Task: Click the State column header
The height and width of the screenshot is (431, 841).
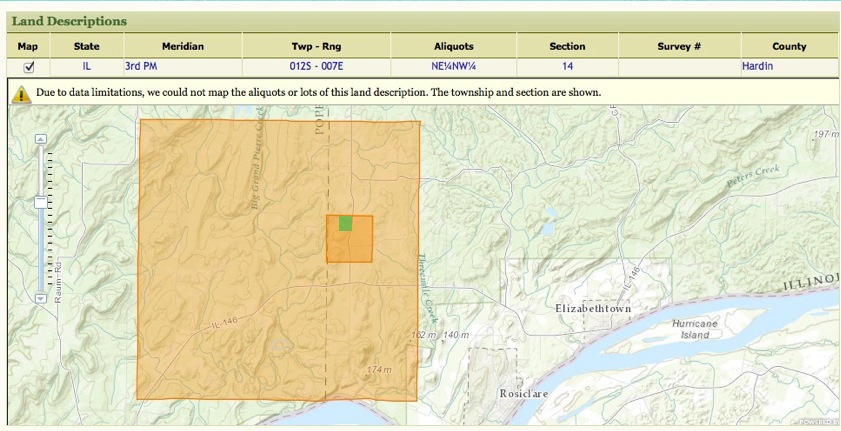Action: point(86,46)
